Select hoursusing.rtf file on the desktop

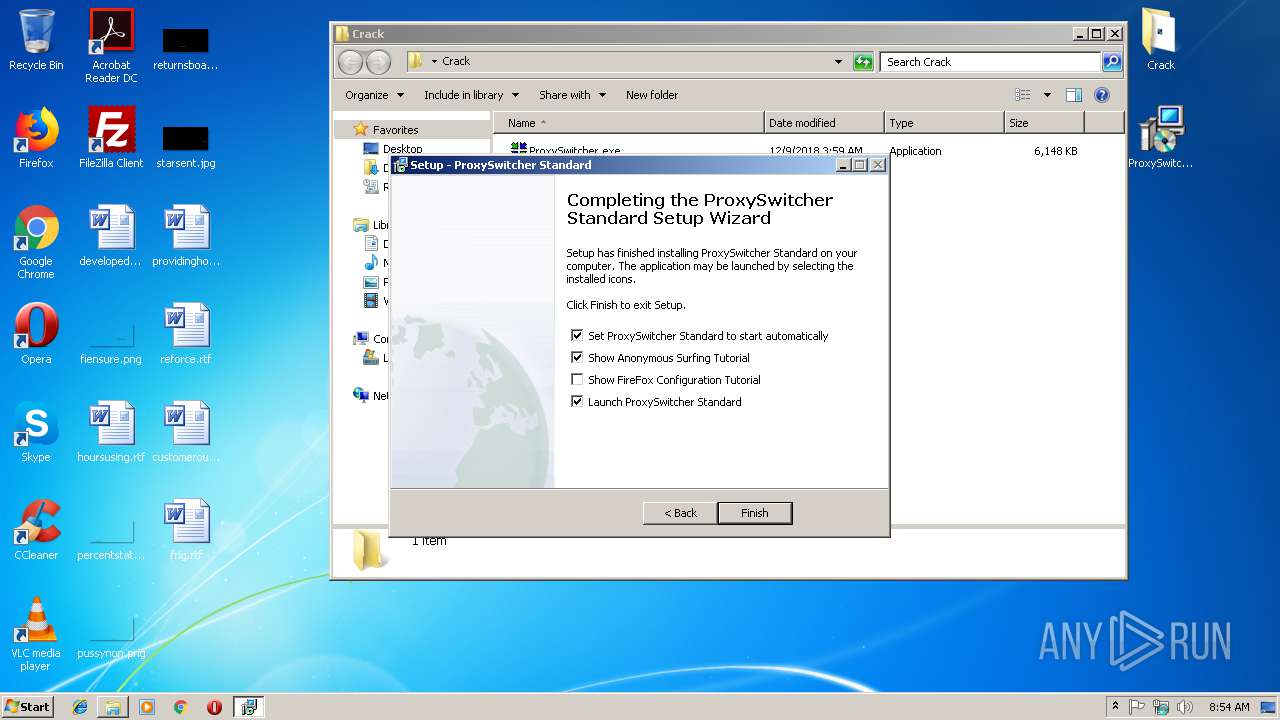coord(111,432)
